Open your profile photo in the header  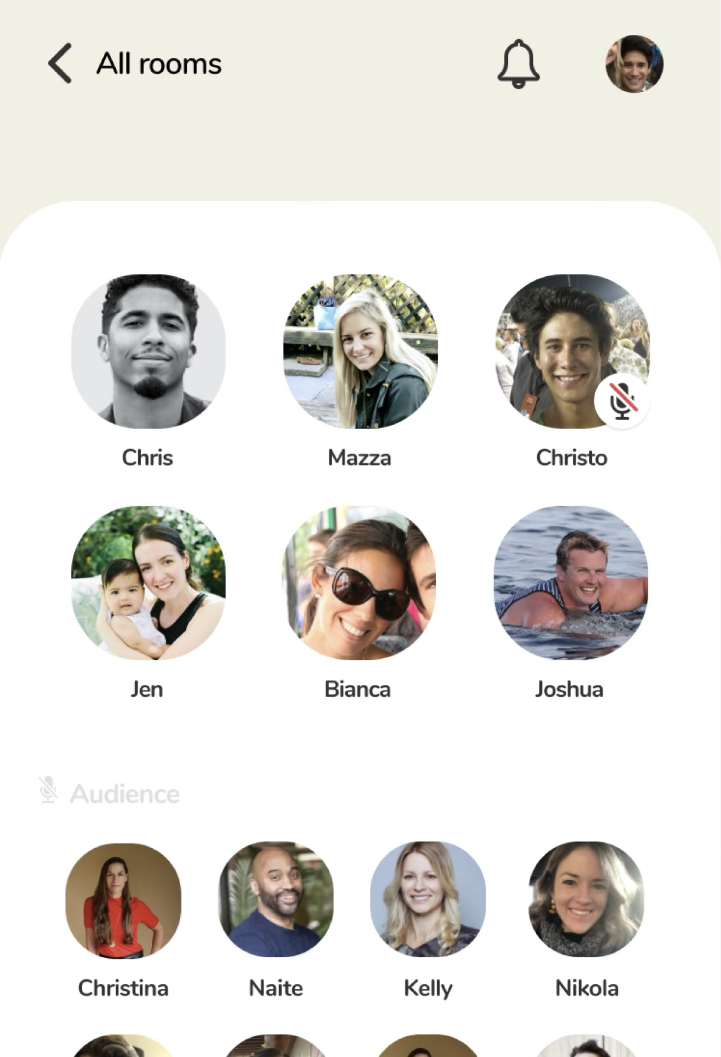coord(634,64)
